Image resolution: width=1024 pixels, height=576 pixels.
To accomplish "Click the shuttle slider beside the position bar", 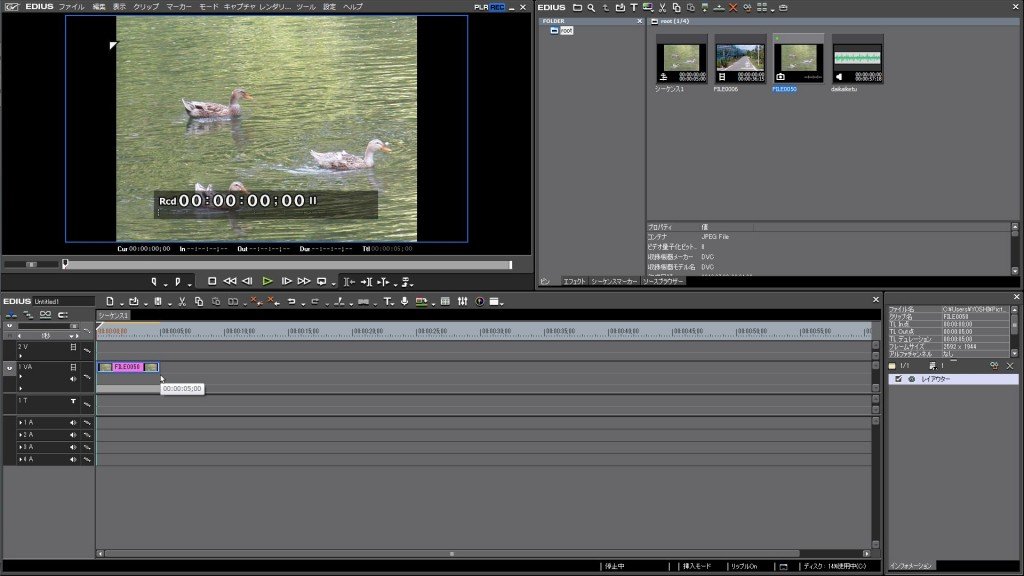I will pos(31,264).
